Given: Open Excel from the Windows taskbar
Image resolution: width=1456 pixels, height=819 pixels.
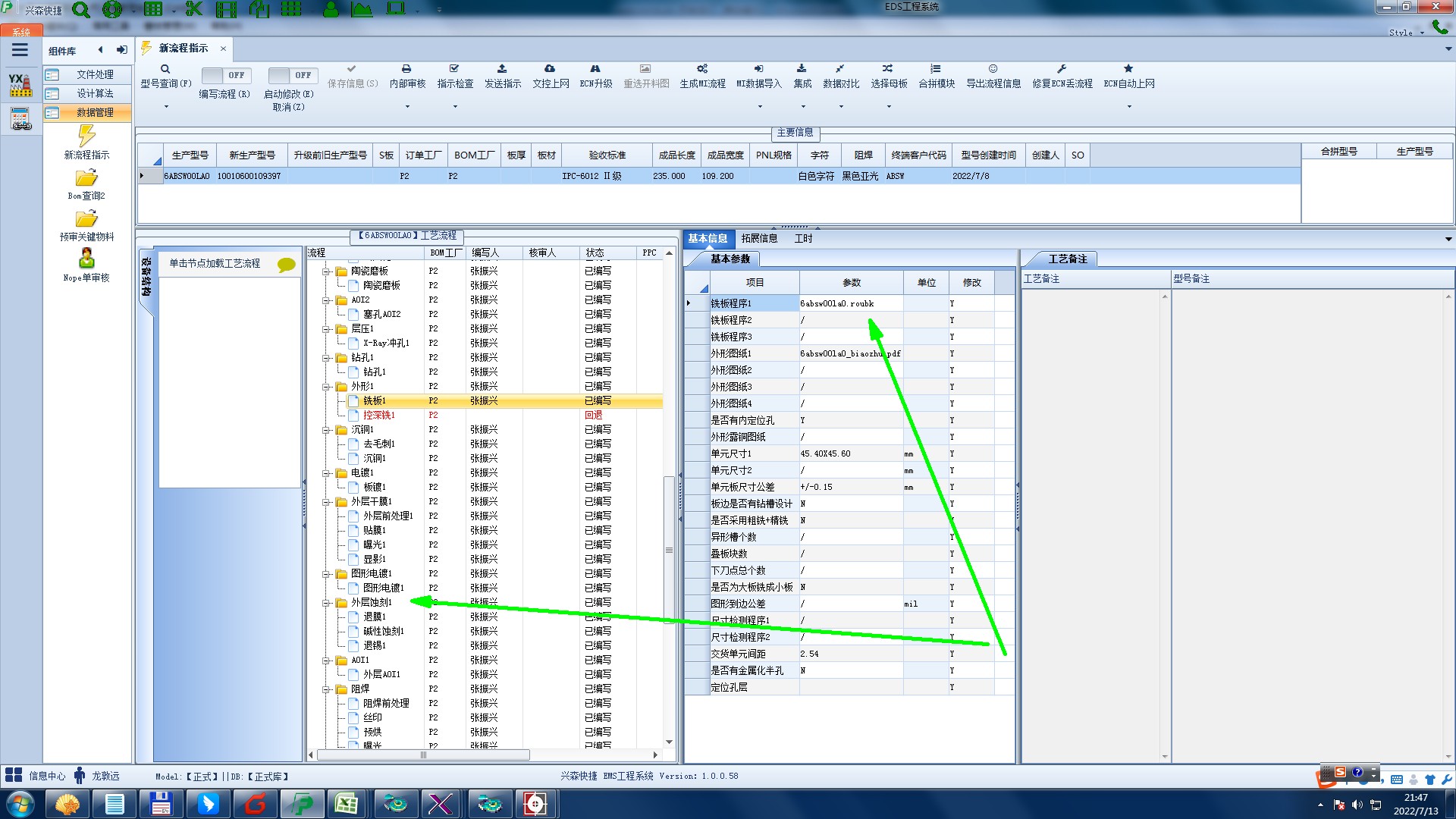Looking at the screenshot, I should coord(347,804).
